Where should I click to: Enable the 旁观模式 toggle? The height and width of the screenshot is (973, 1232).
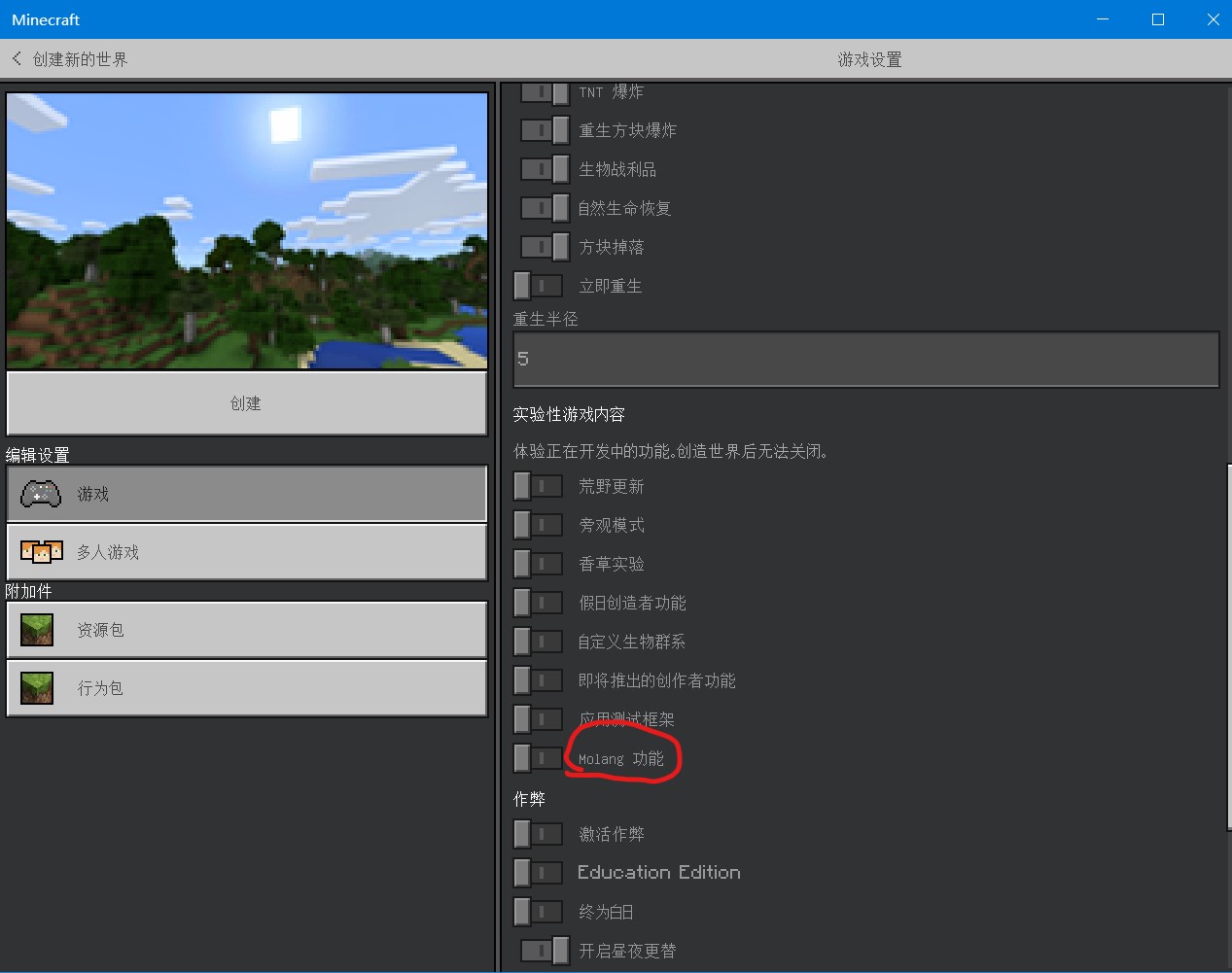coord(538,525)
